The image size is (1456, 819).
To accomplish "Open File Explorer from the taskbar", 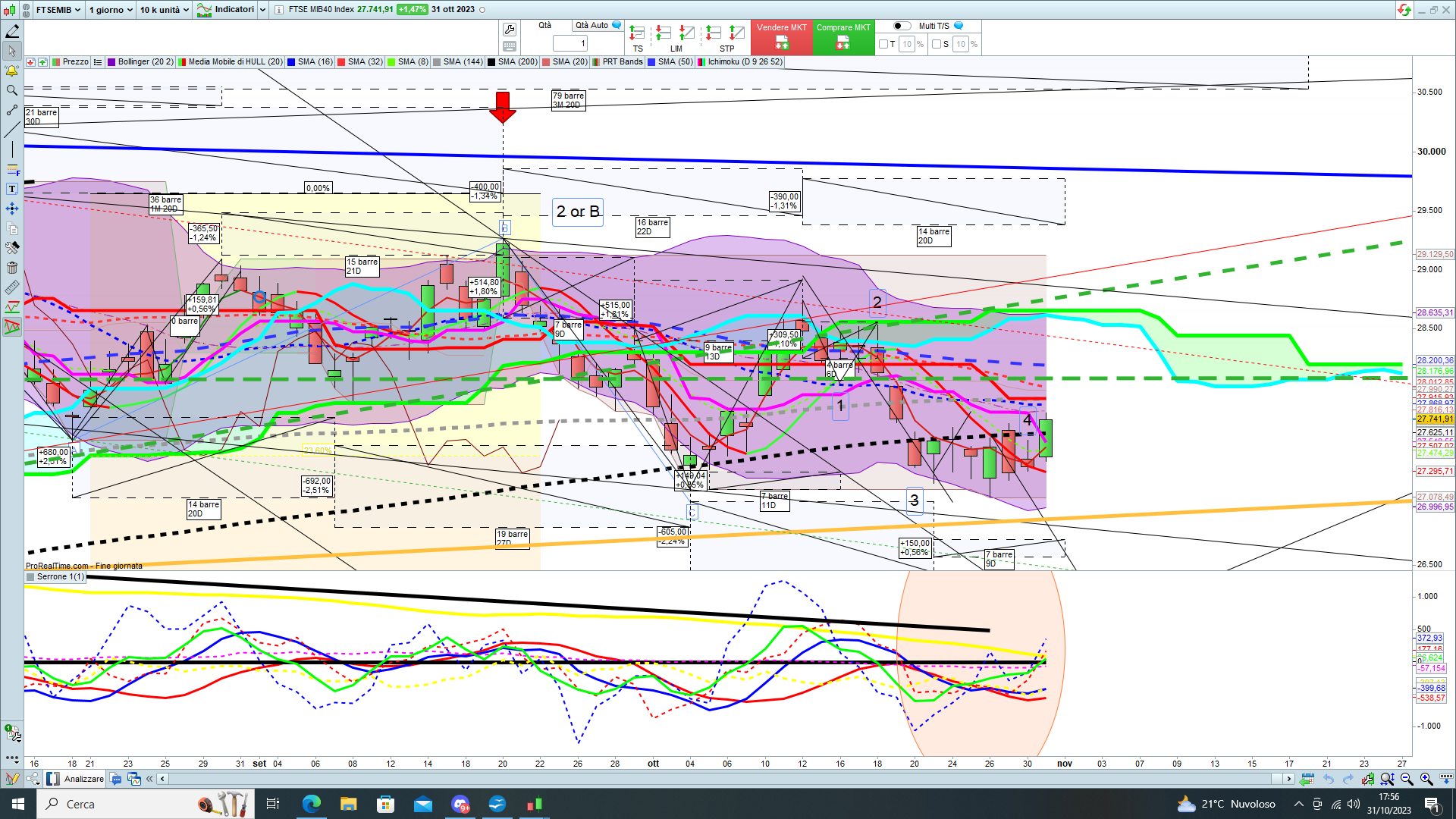I will (x=348, y=804).
